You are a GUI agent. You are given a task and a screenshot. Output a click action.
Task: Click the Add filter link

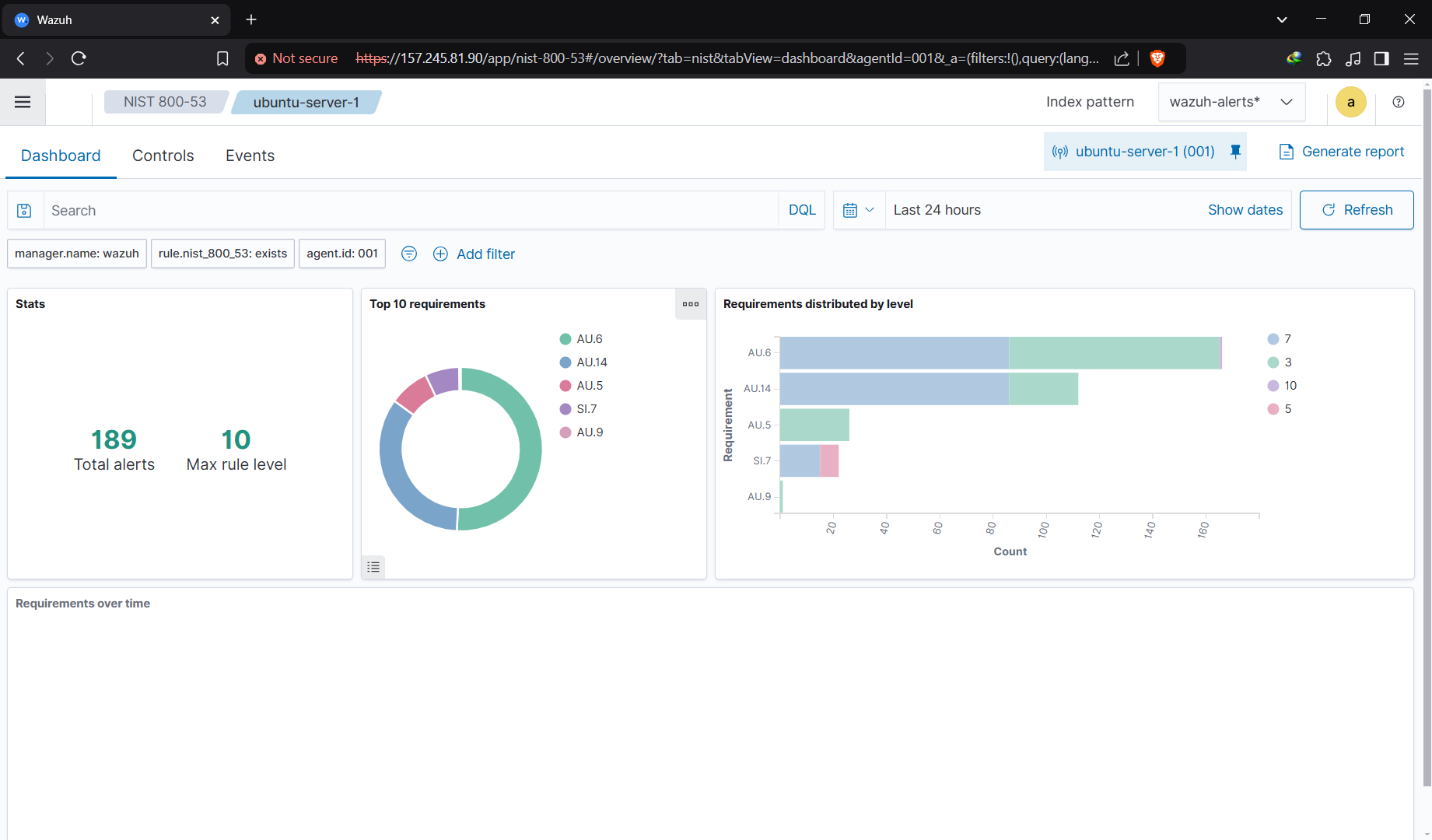point(485,254)
